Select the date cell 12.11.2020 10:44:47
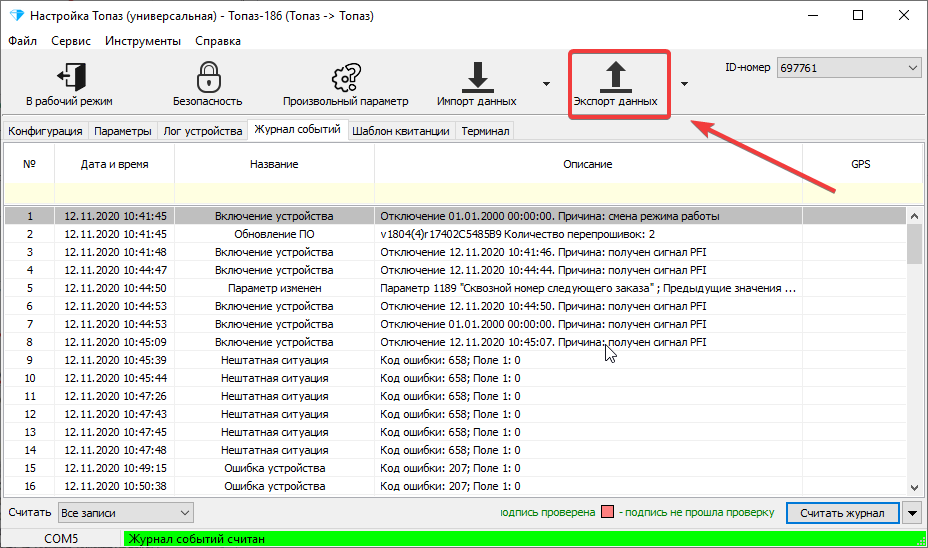 pos(115,270)
